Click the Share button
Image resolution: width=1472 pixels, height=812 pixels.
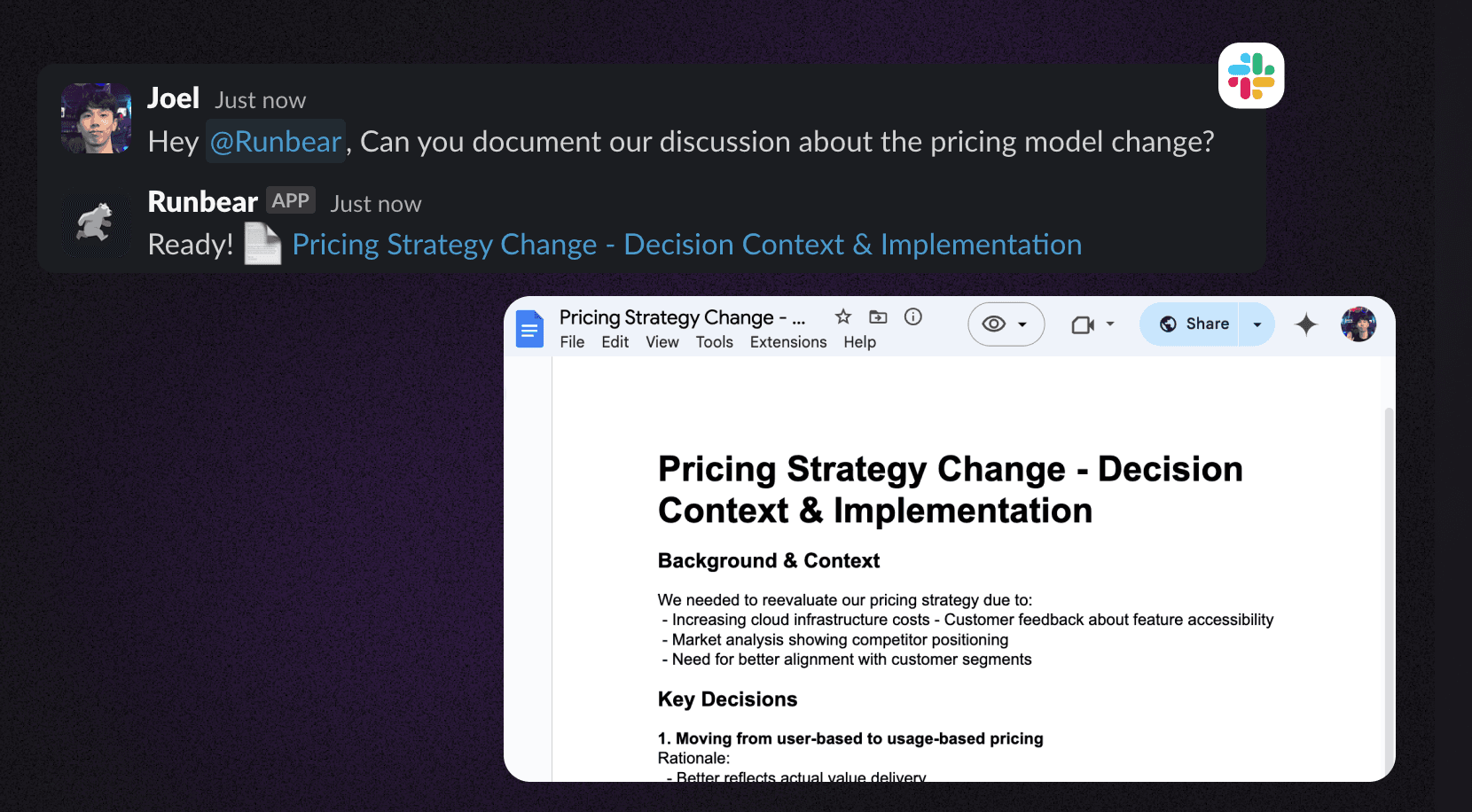click(x=1194, y=324)
